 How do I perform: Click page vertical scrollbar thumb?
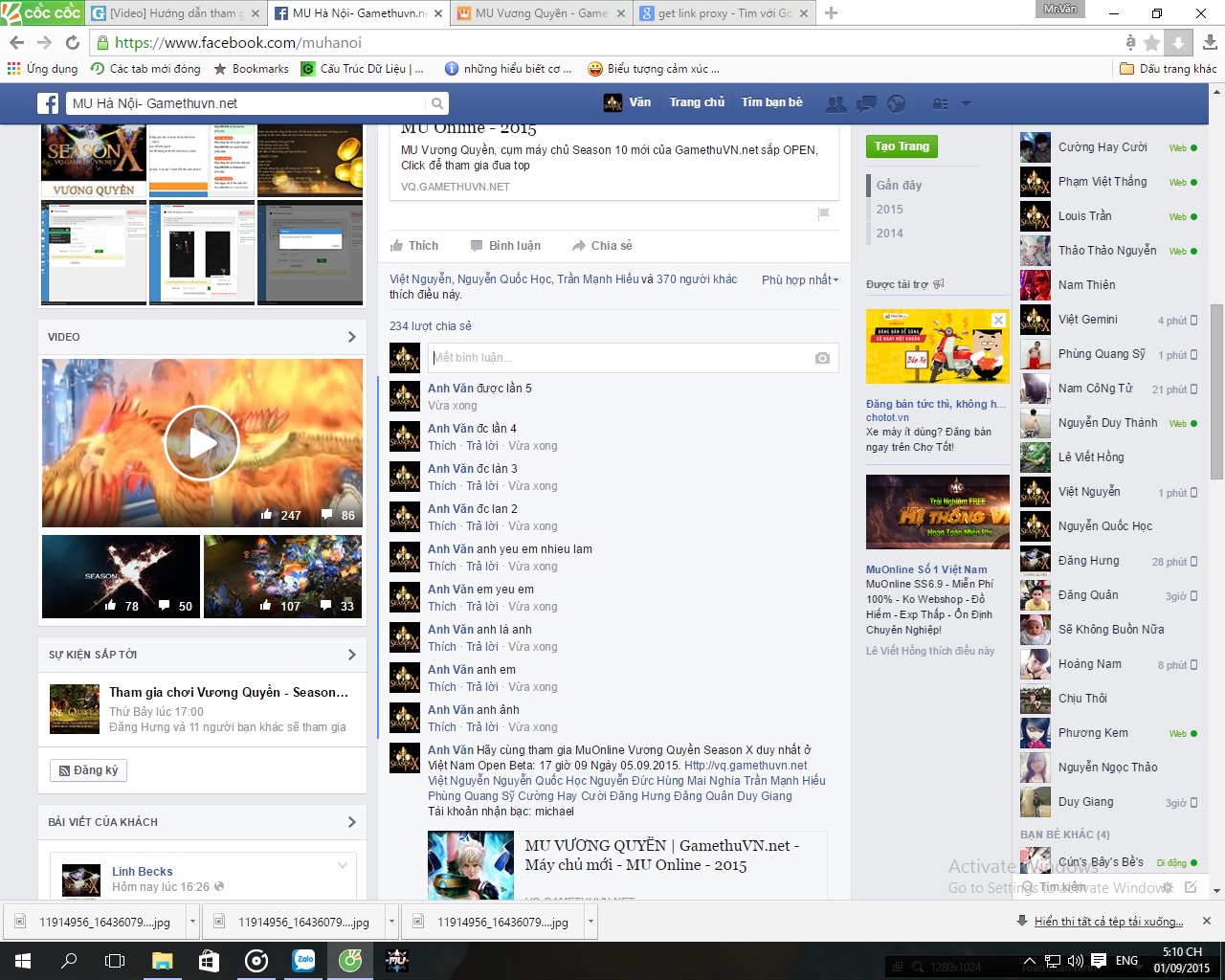pyautogui.click(x=1216, y=391)
